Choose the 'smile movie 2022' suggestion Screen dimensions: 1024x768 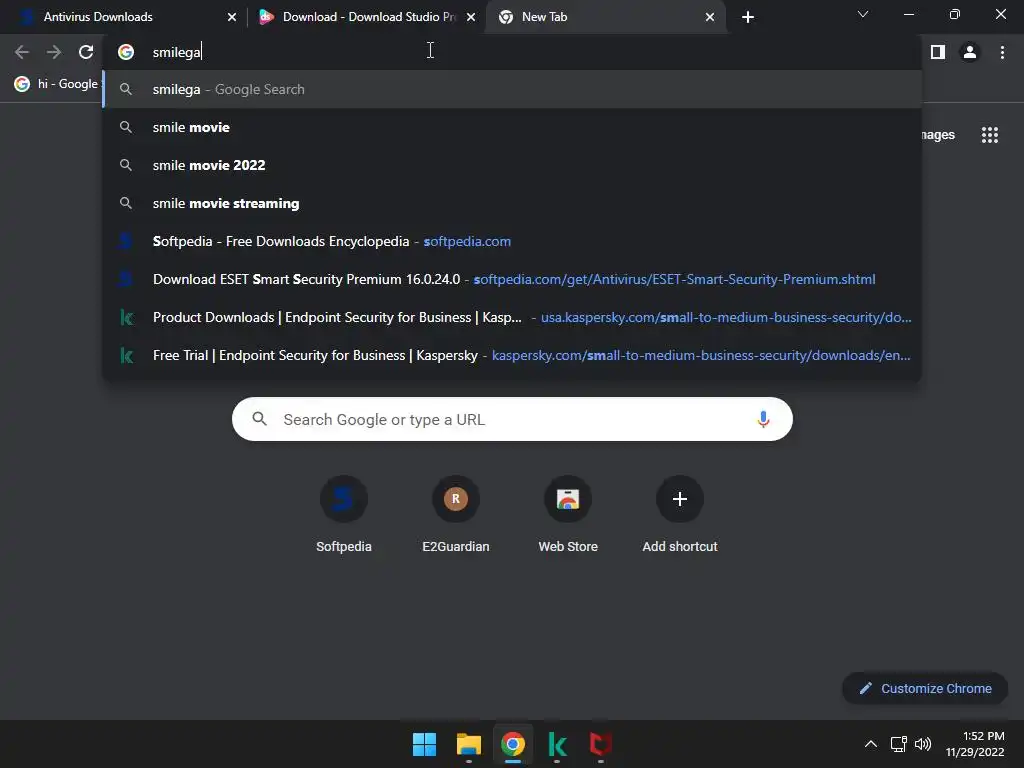tap(512, 165)
